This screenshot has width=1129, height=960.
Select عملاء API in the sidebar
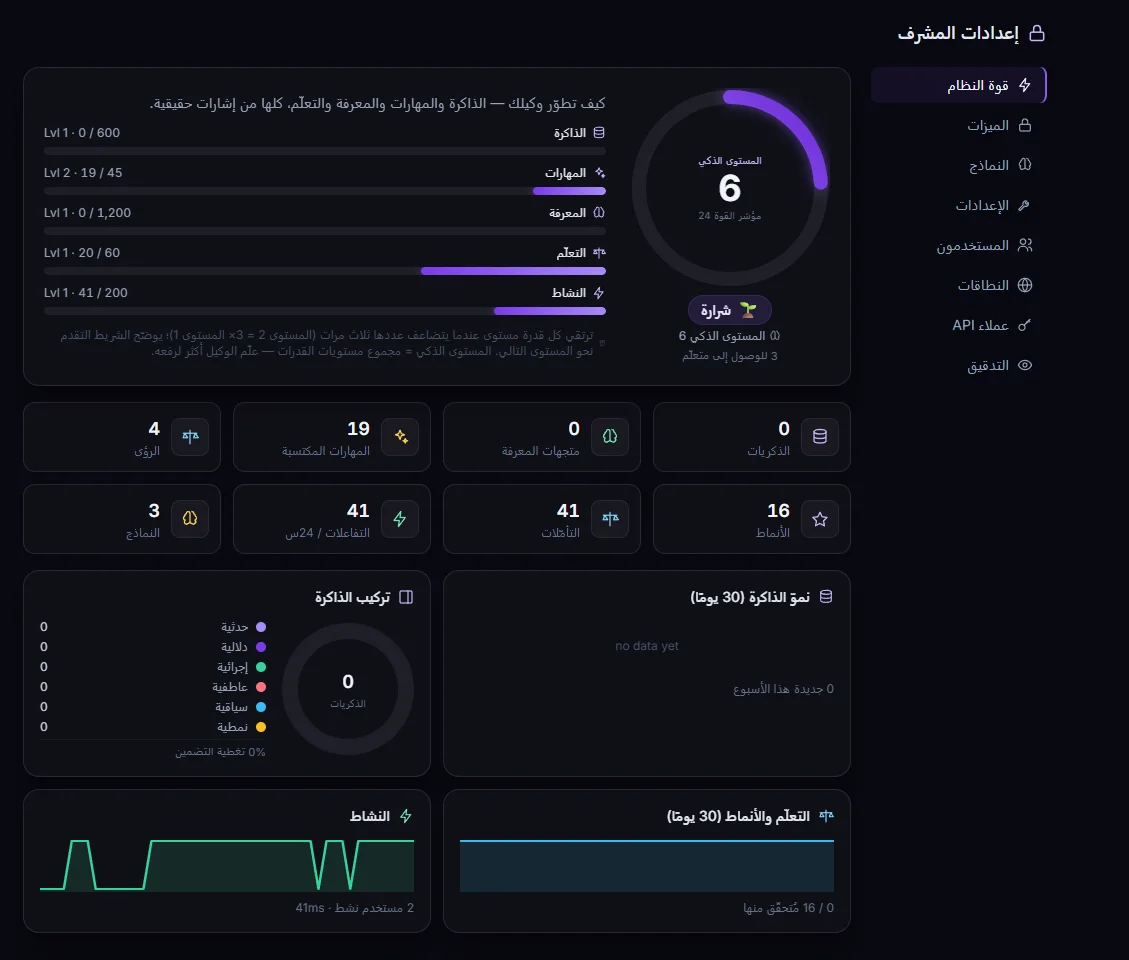[x=958, y=326]
